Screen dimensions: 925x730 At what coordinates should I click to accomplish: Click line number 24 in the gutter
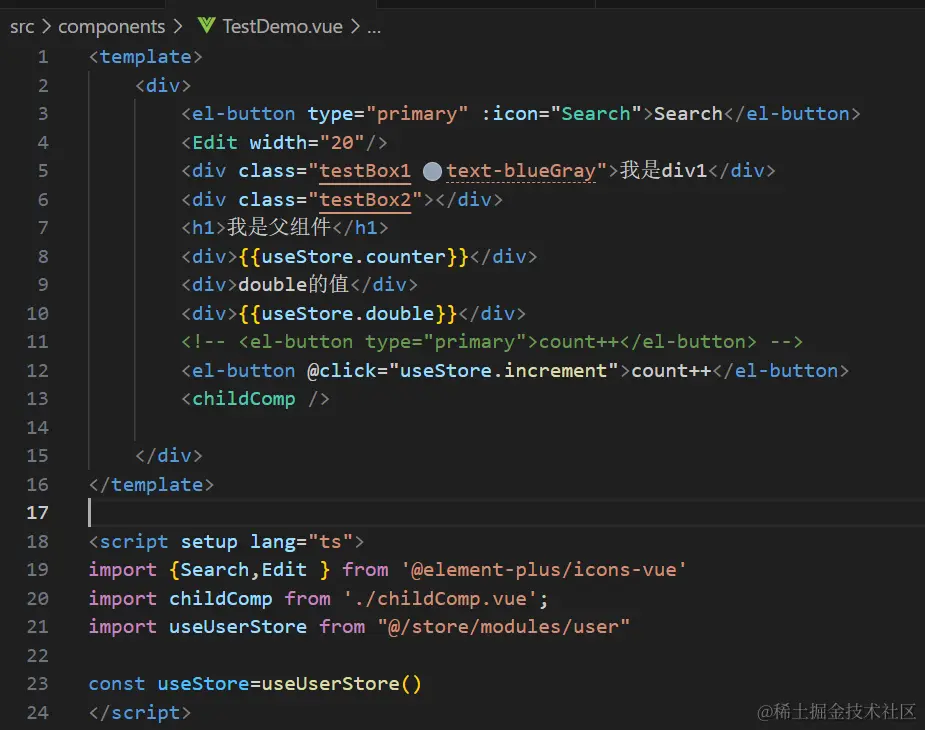tap(37, 712)
